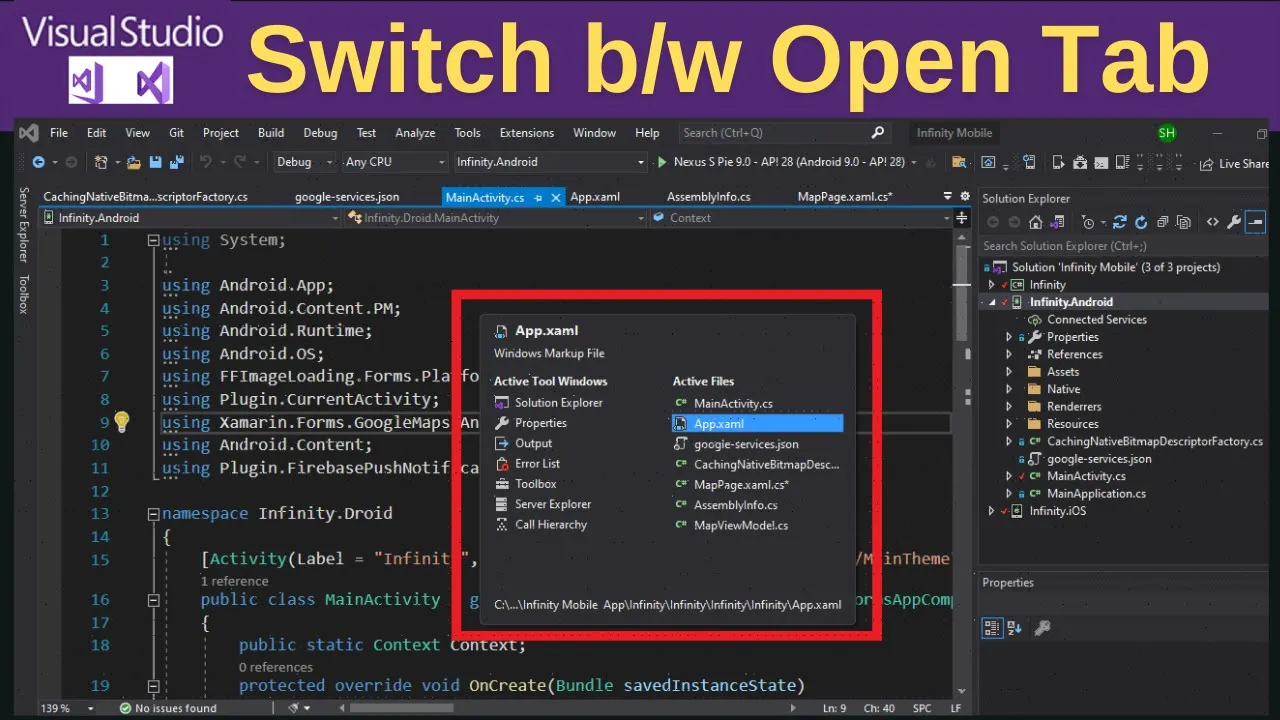Click the Redo arrow icon
The height and width of the screenshot is (720, 1280).
click(x=240, y=162)
